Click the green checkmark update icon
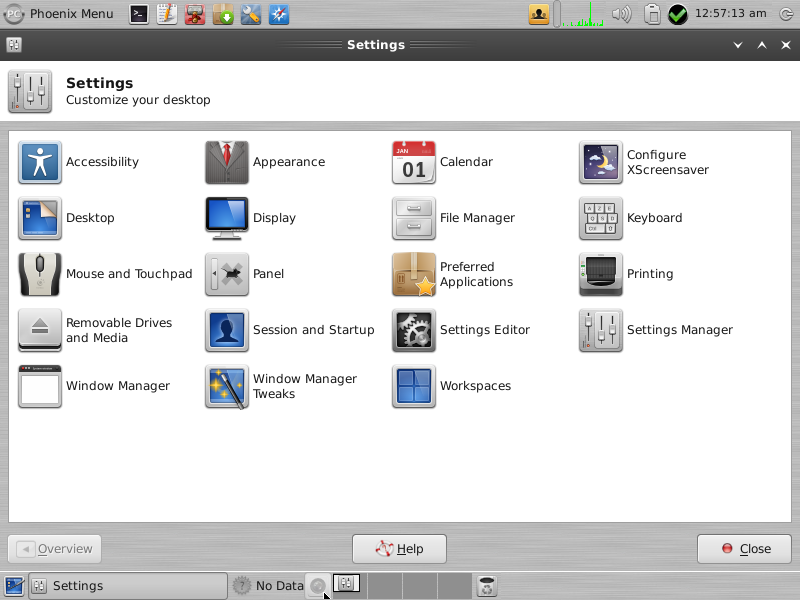This screenshot has height=600, width=800. coord(678,14)
